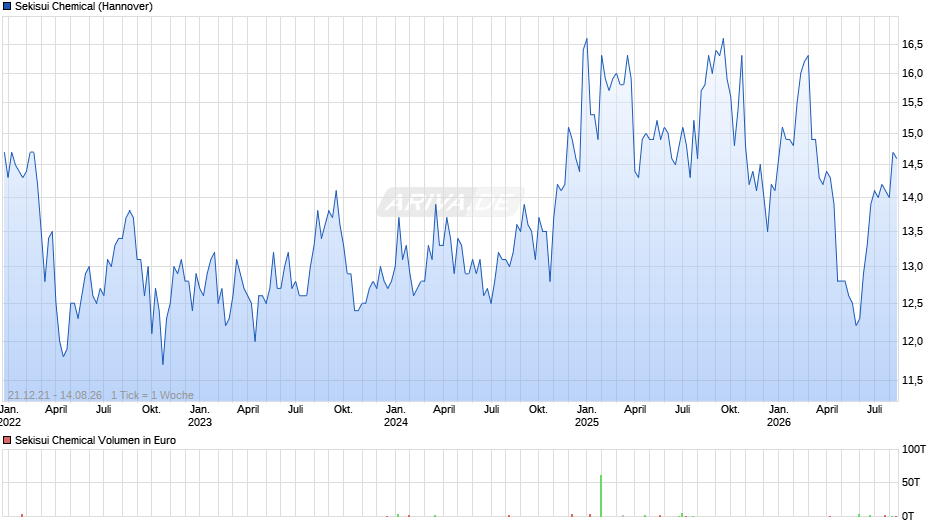
Task: Select the 'Sekisui Chemical (Hannover)' title text
Action: pos(84,7)
